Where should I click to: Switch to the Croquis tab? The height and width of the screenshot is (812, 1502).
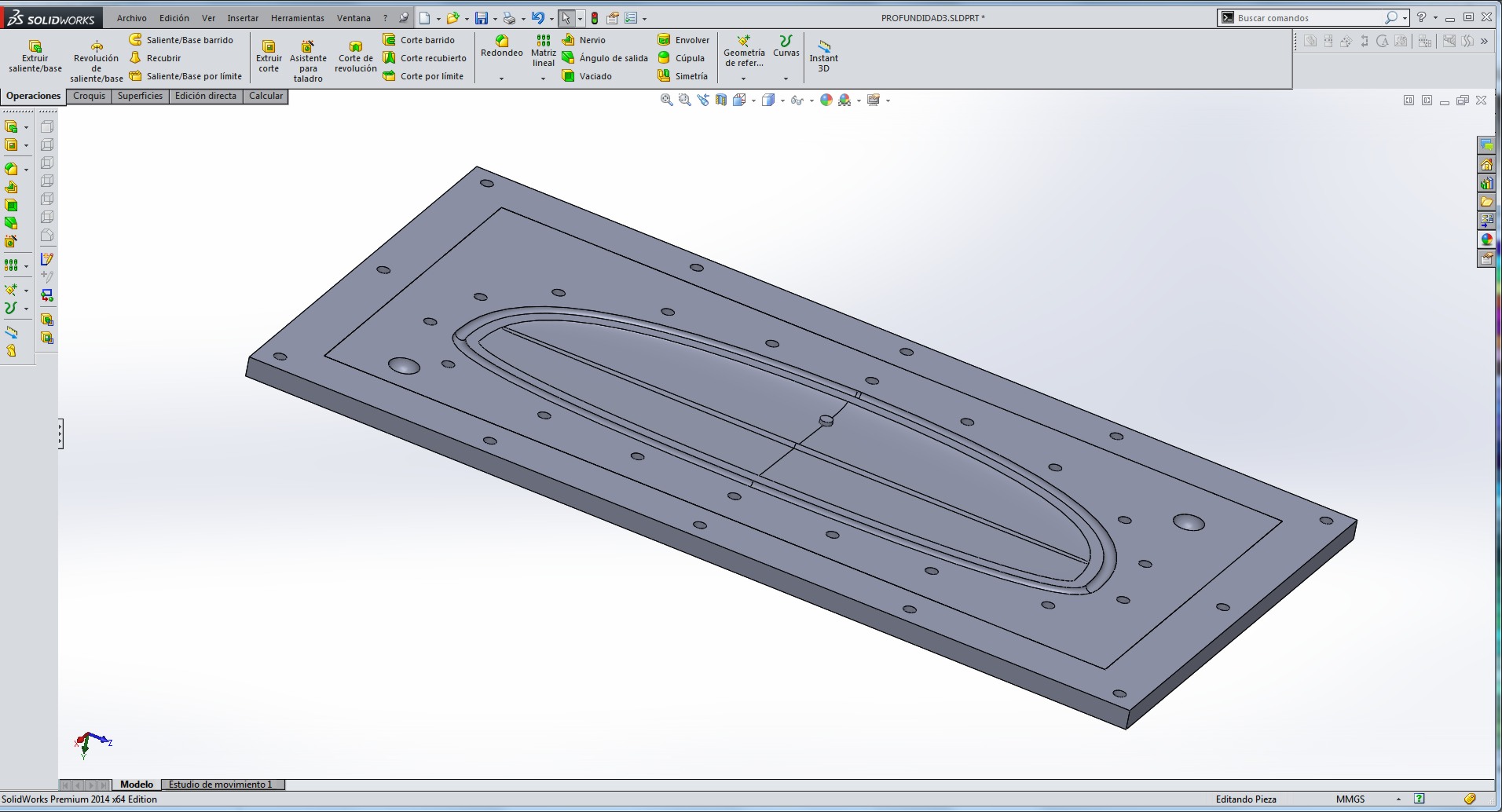89,96
